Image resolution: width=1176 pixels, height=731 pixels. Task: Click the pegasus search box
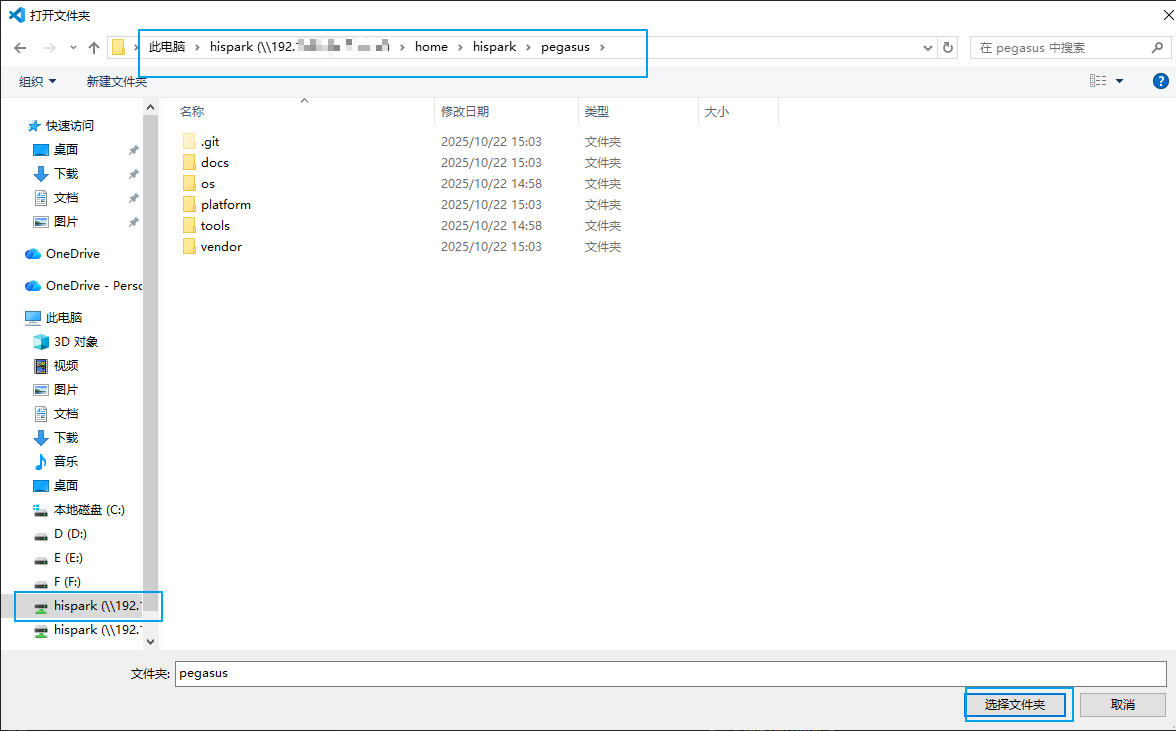point(1060,48)
